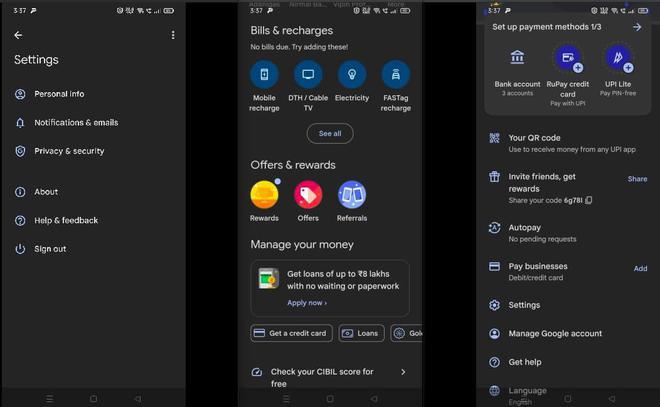Tap the Manage your money heading
The width and height of the screenshot is (660, 407).
coord(302,245)
